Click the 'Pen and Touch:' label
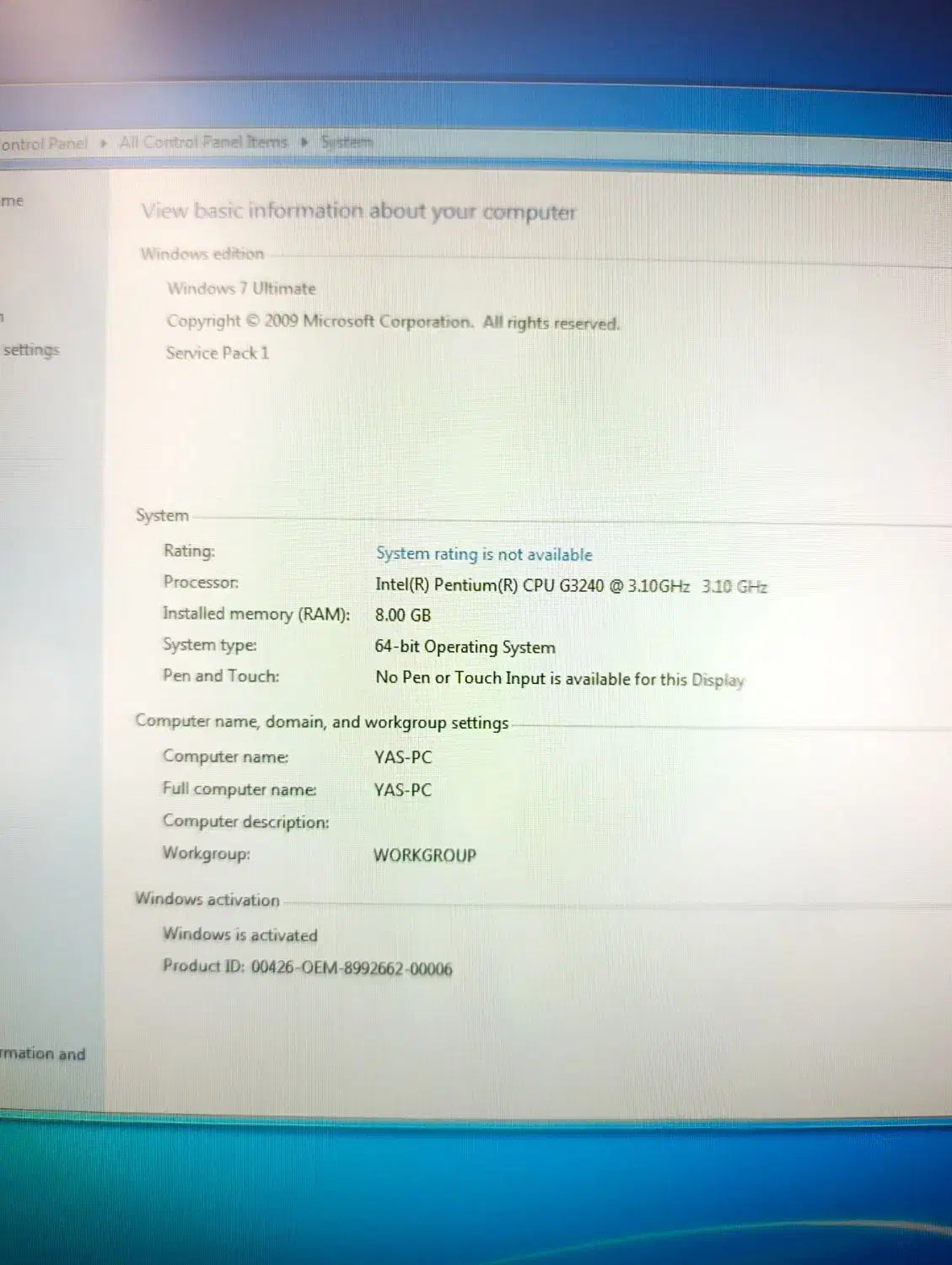The image size is (952, 1265). pos(221,676)
